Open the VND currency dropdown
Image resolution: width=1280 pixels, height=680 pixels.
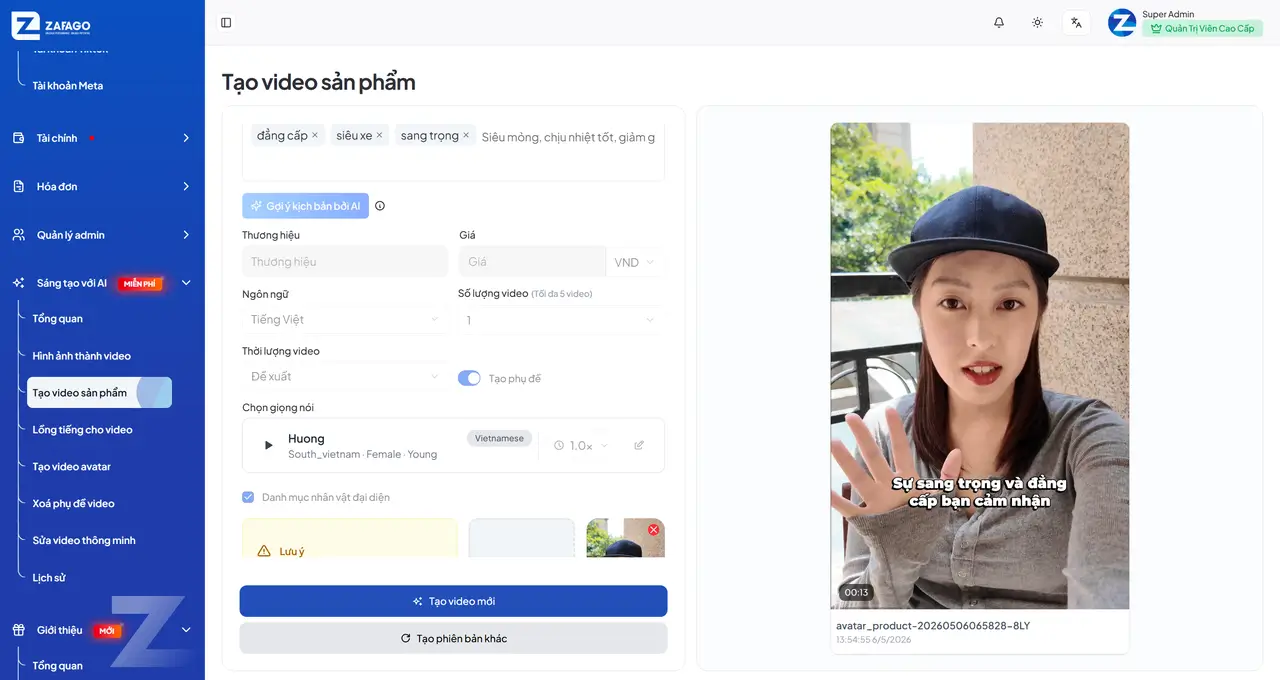pyautogui.click(x=635, y=262)
